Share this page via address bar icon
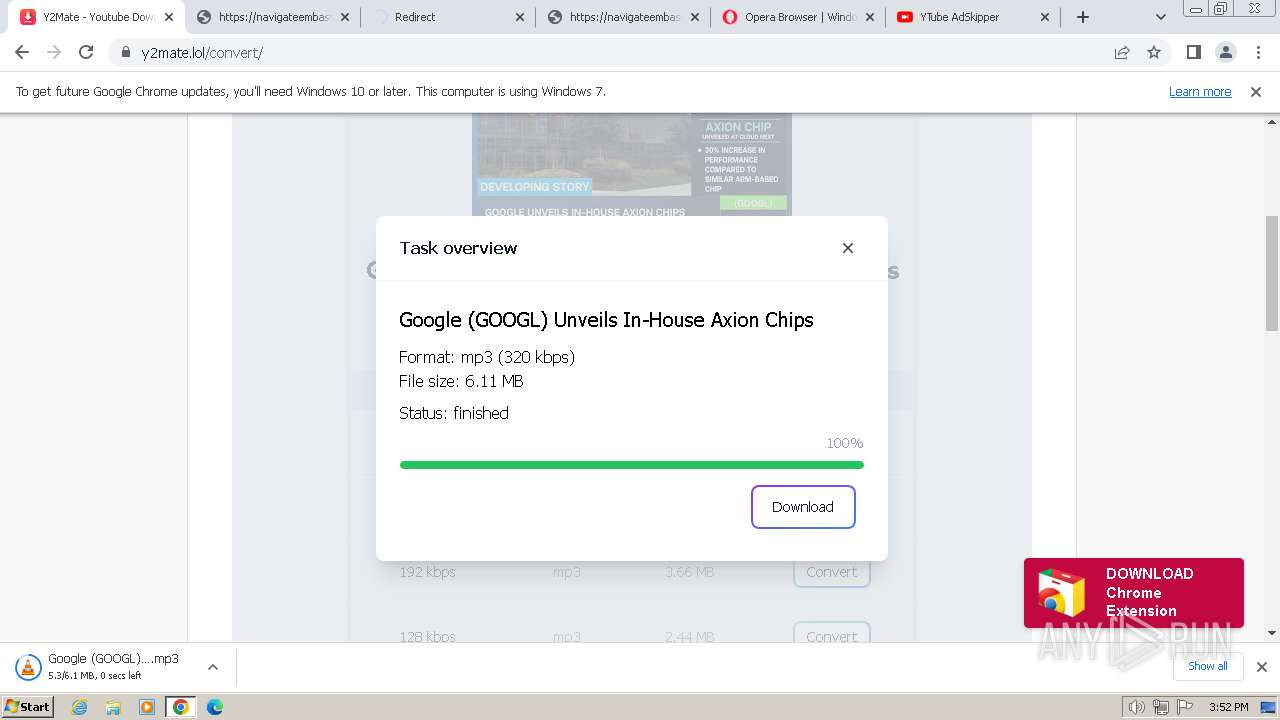 (x=1122, y=53)
